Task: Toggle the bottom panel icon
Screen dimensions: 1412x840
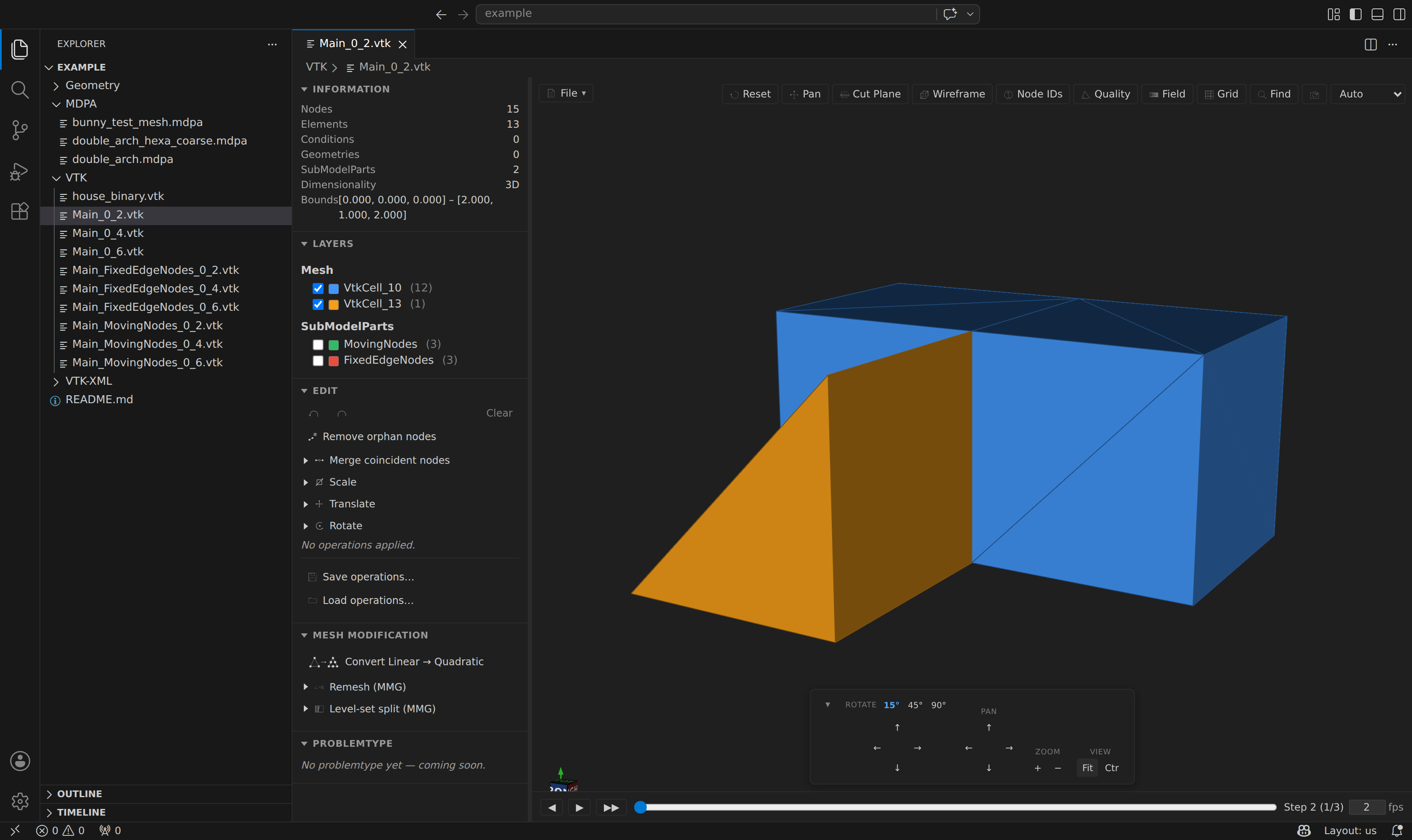Action: coord(1378,14)
